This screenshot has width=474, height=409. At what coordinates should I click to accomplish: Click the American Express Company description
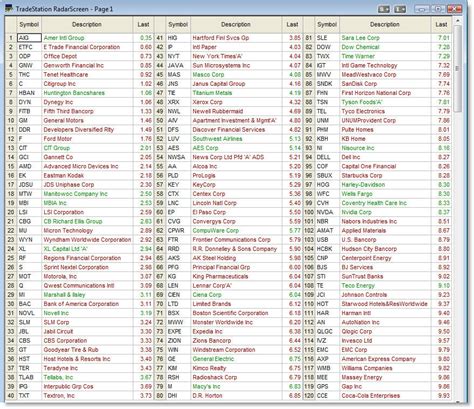[x=378, y=359]
